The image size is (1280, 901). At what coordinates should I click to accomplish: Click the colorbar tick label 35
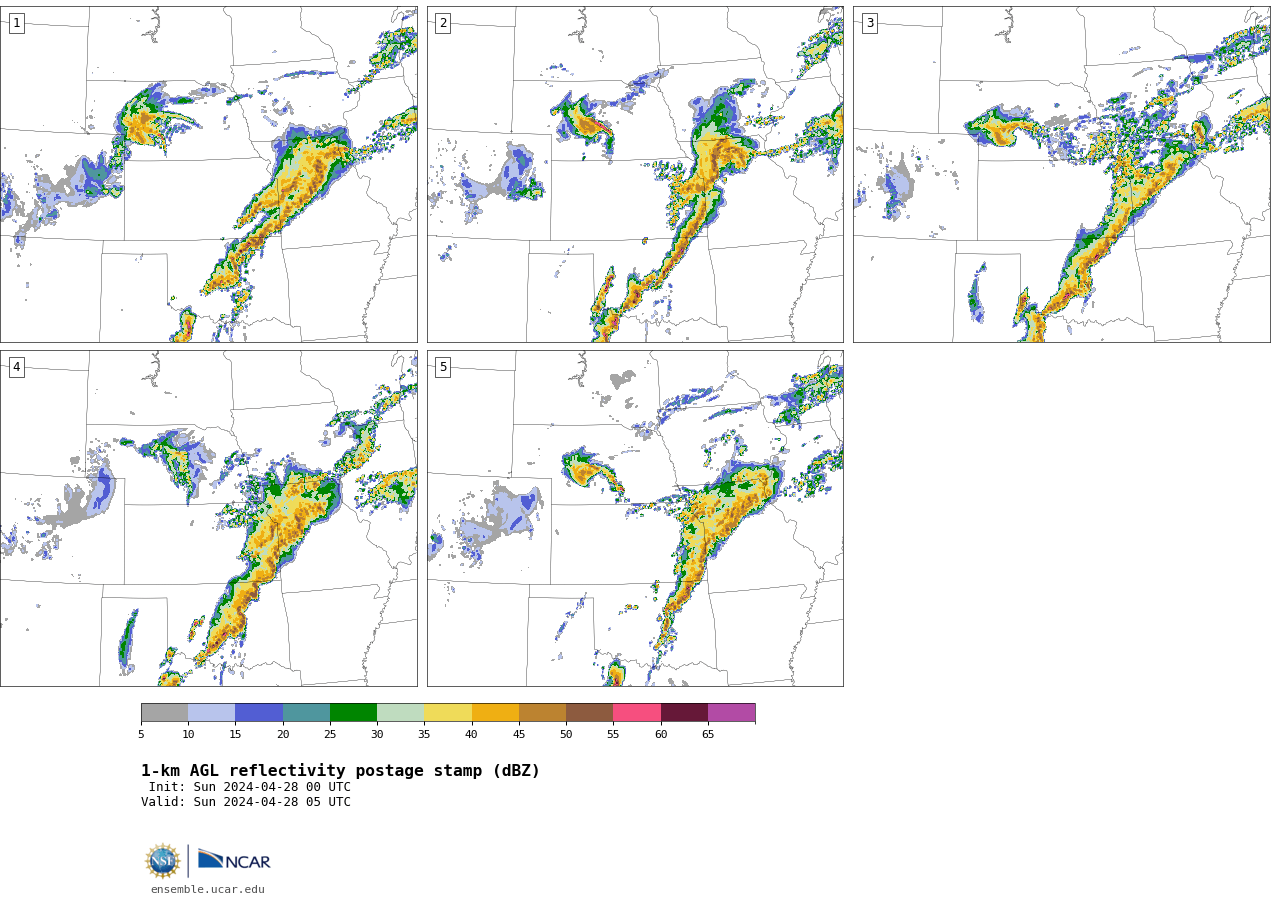424,735
